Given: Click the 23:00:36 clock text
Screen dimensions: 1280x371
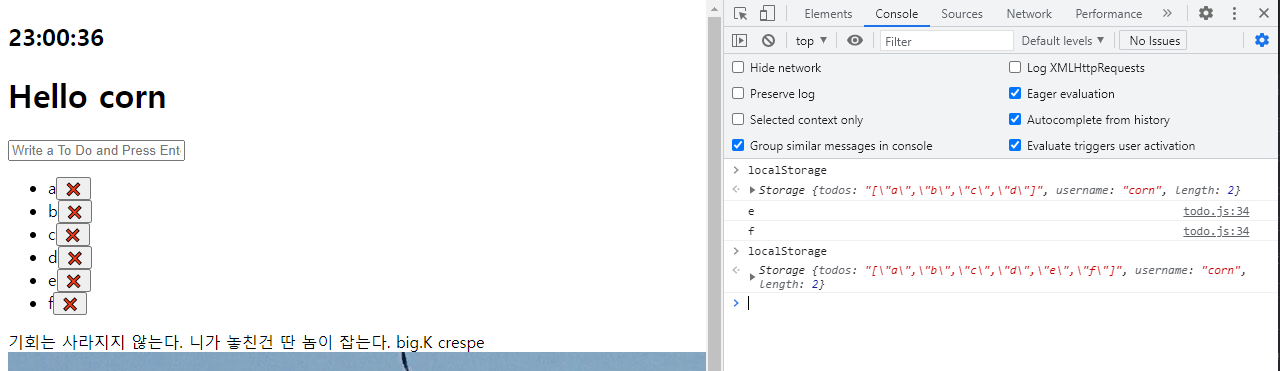Looking at the screenshot, I should click(x=56, y=38).
